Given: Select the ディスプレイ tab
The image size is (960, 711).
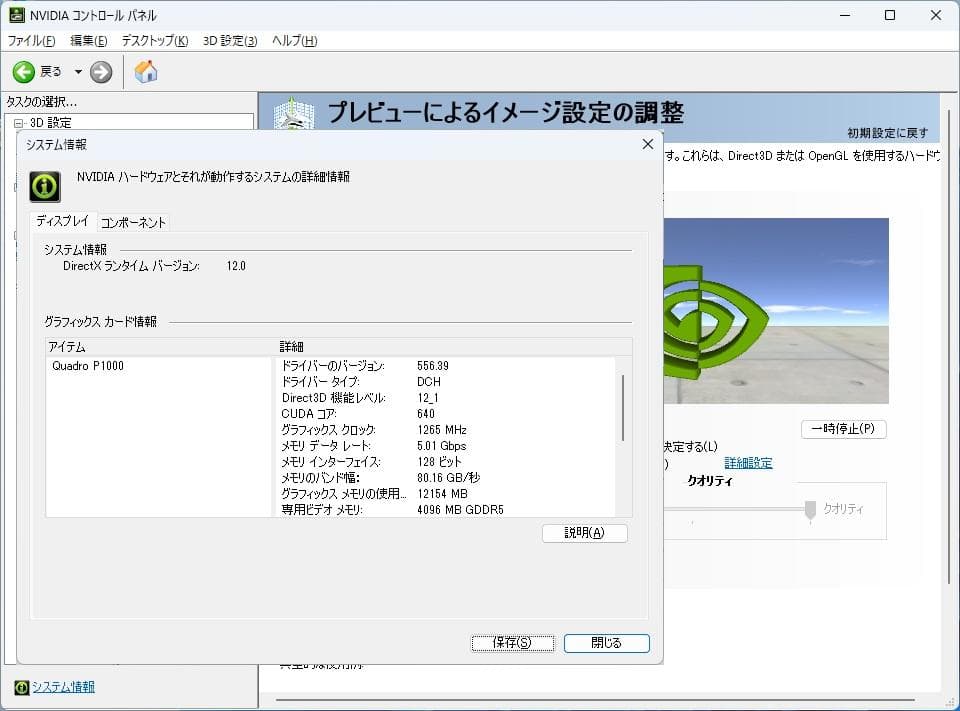Looking at the screenshot, I should click(60, 223).
